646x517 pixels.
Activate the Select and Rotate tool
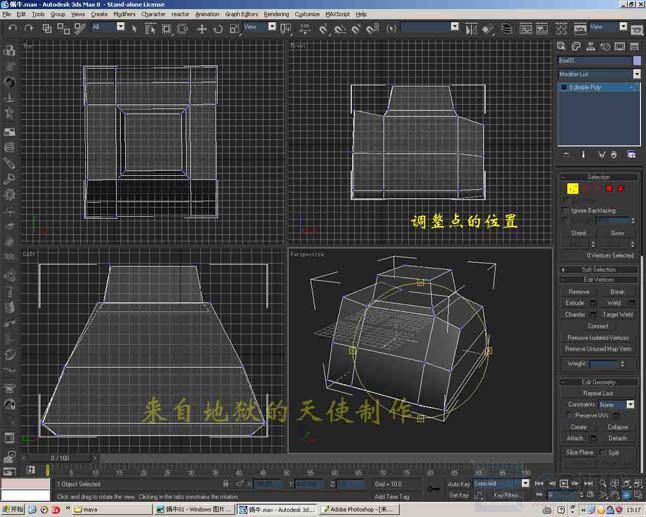pyautogui.click(x=218, y=29)
